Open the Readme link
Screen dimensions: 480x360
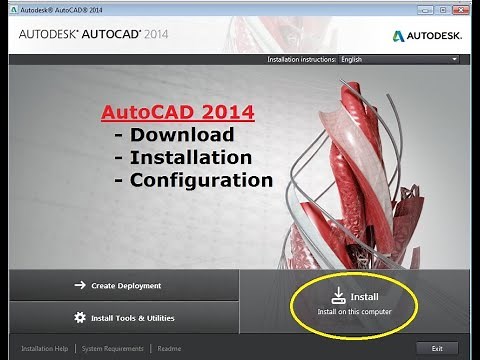[x=169, y=349]
